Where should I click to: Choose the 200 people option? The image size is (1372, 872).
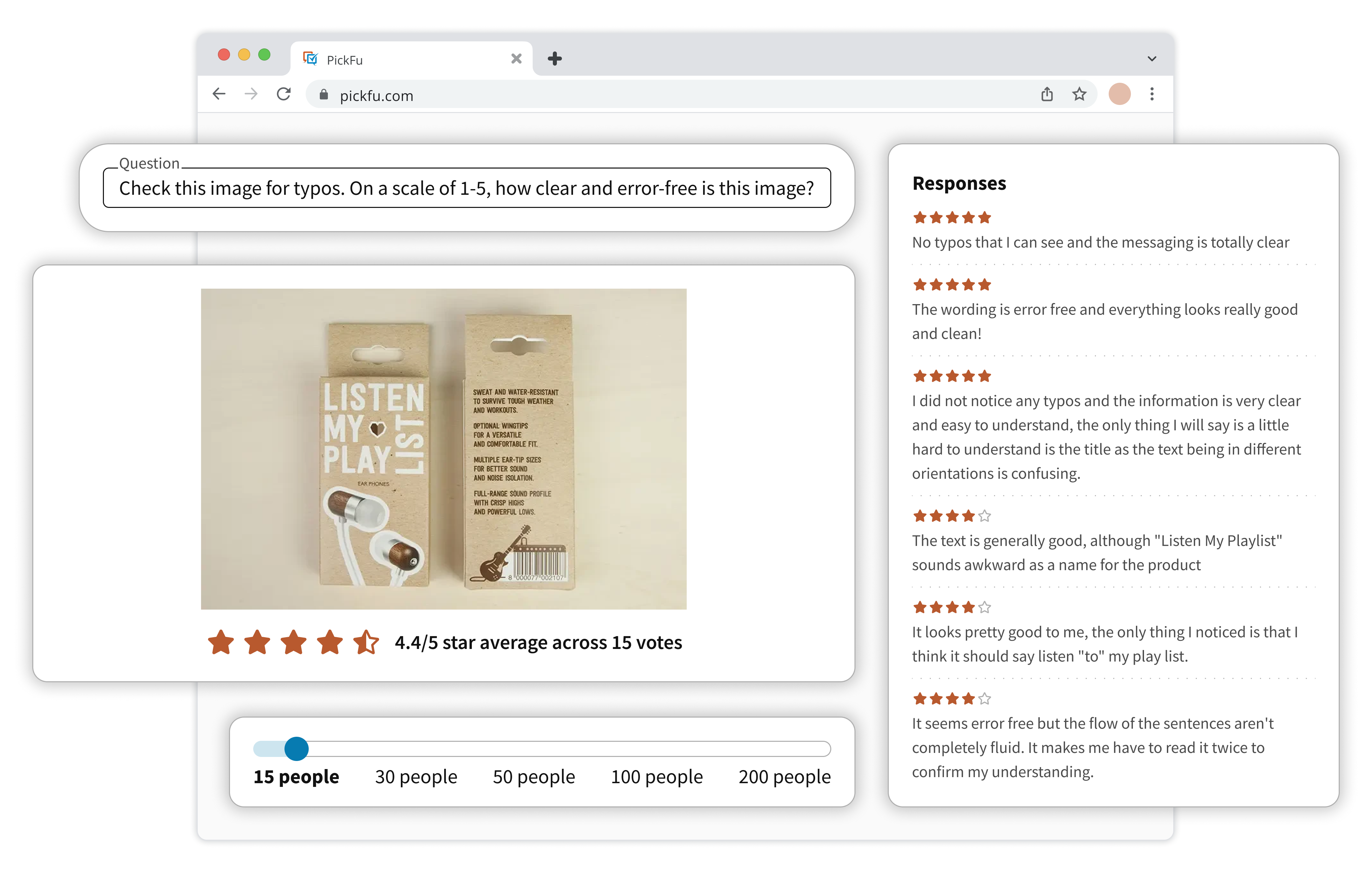pos(784,777)
